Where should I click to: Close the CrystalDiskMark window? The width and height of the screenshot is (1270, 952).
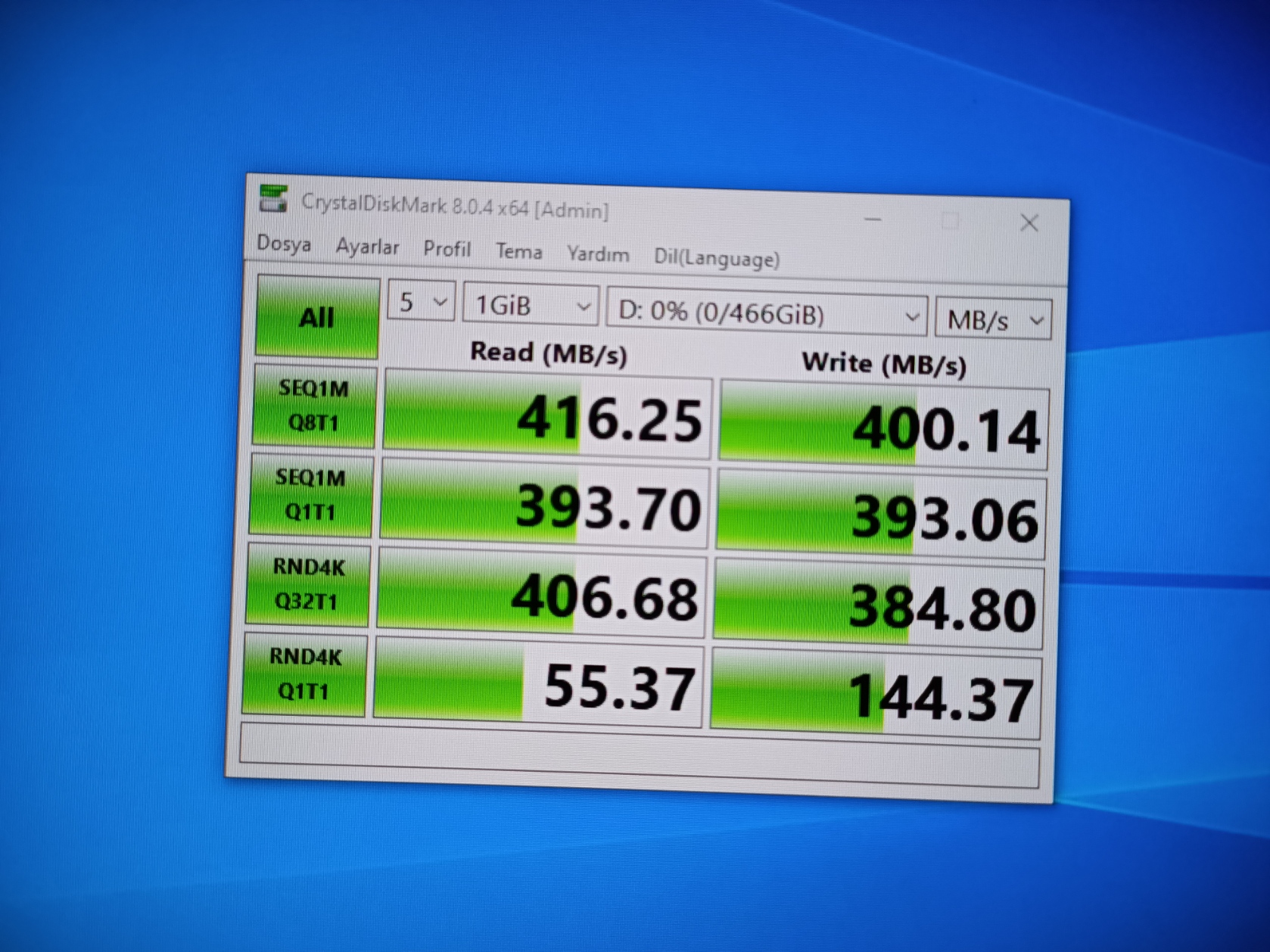click(x=1029, y=222)
